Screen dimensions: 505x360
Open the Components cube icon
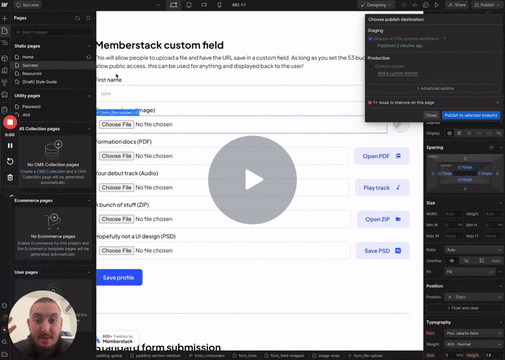pos(5,58)
